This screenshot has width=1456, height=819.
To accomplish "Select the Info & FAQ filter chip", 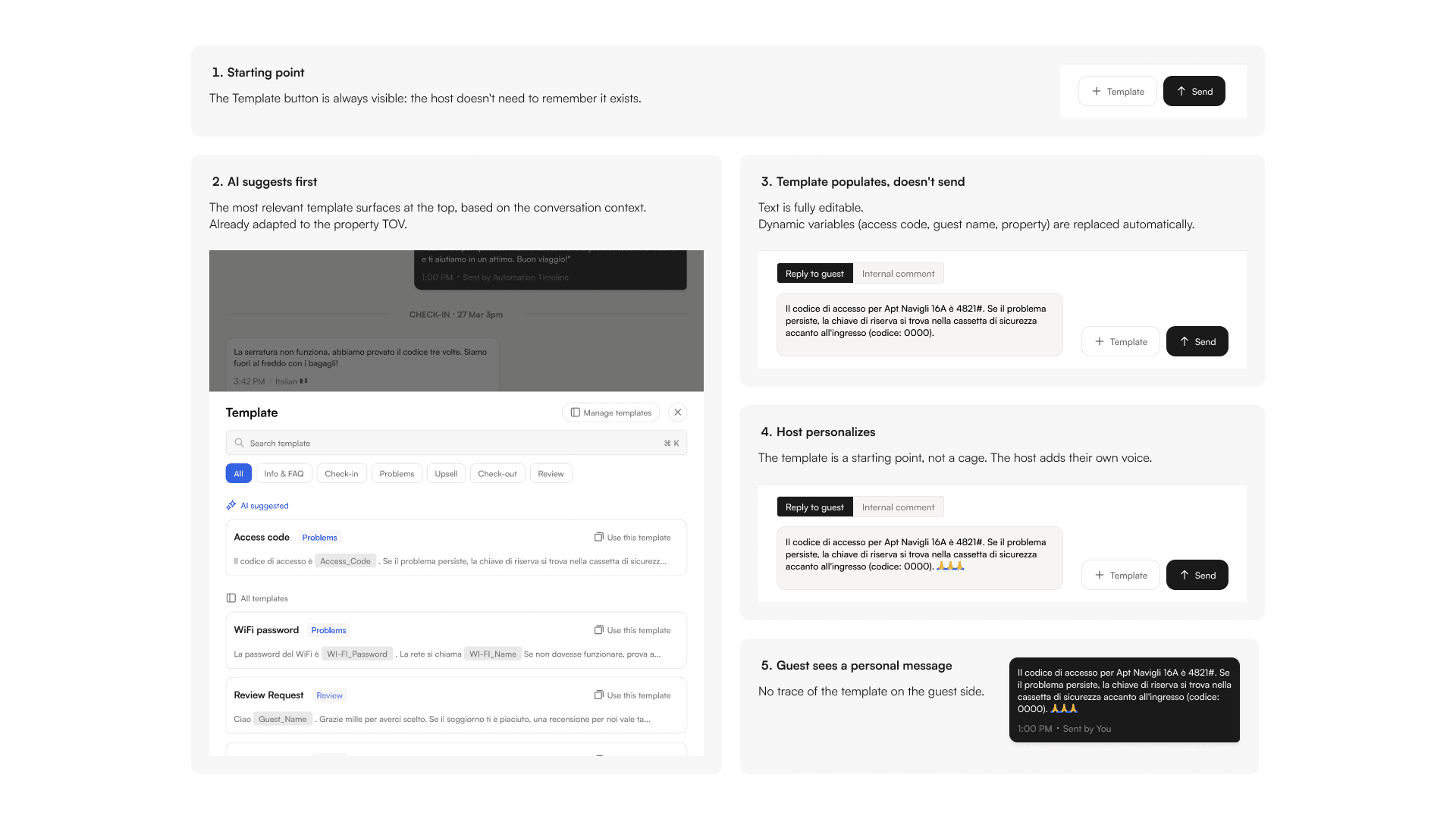I will [x=284, y=474].
